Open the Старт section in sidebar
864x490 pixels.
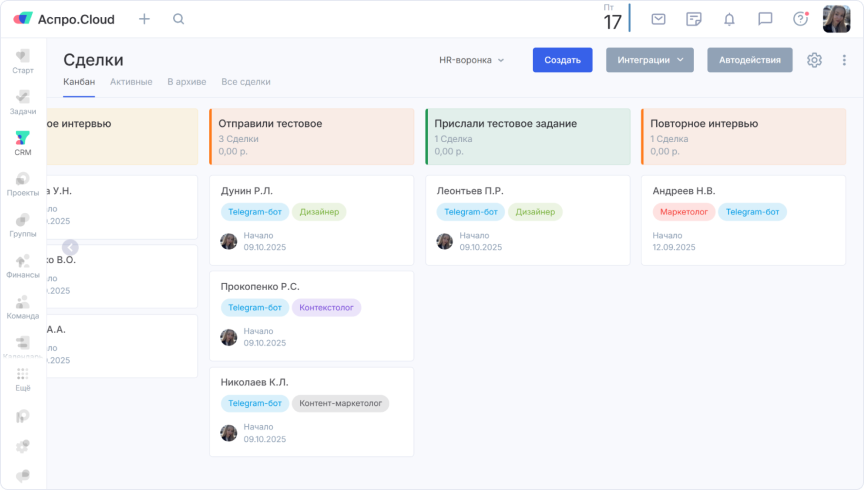click(22, 60)
